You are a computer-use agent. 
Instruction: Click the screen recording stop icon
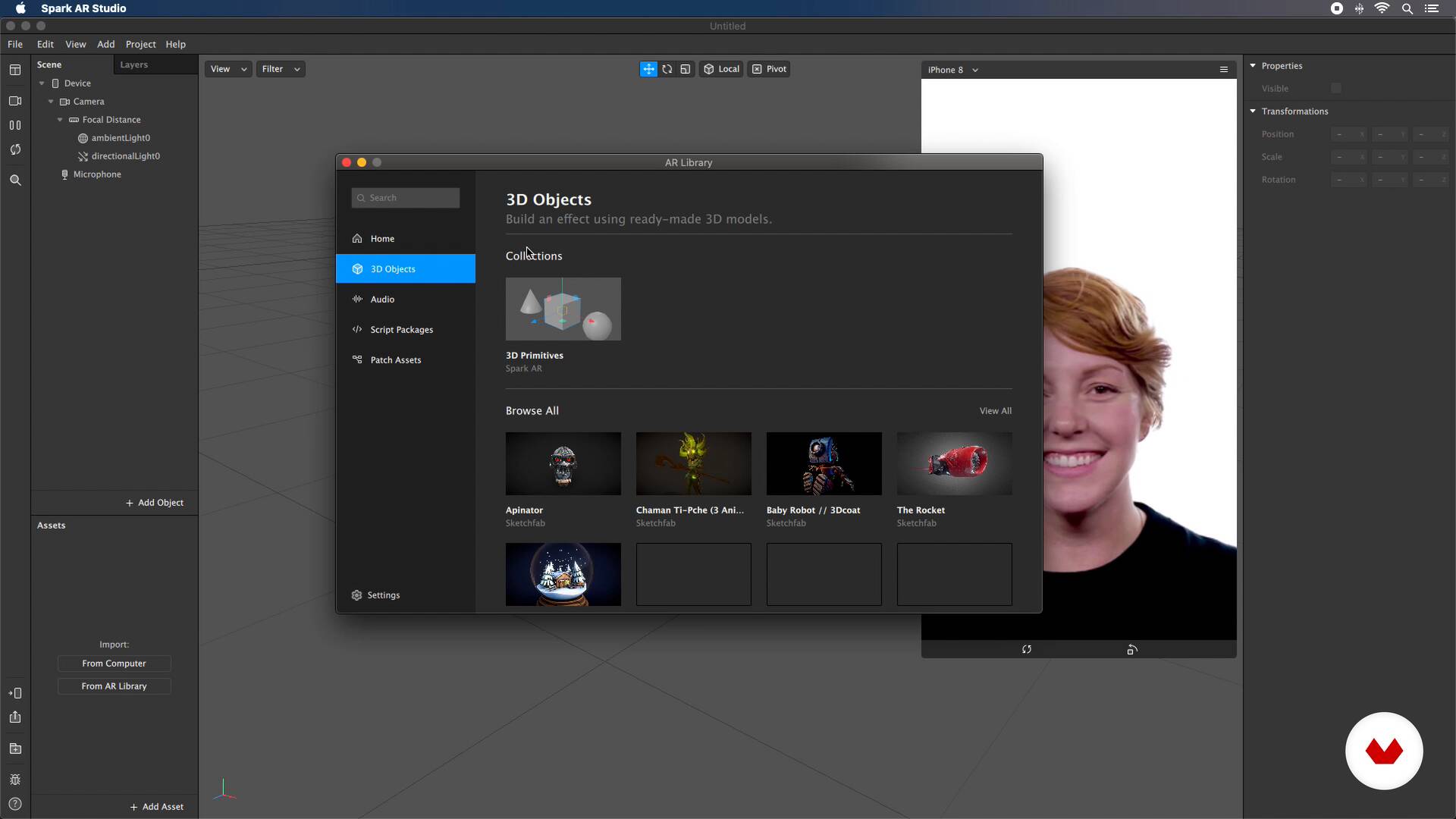[1337, 8]
